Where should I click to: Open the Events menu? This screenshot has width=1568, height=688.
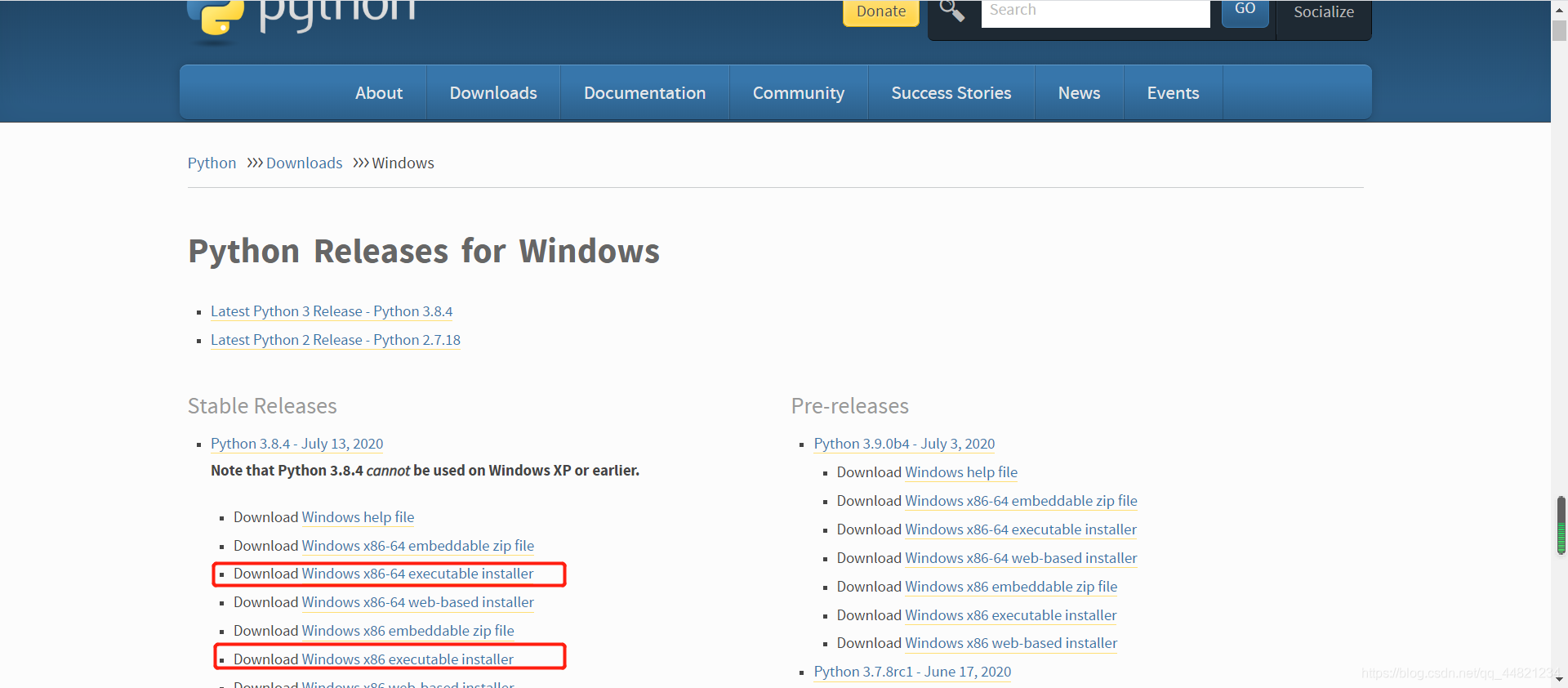coord(1174,93)
